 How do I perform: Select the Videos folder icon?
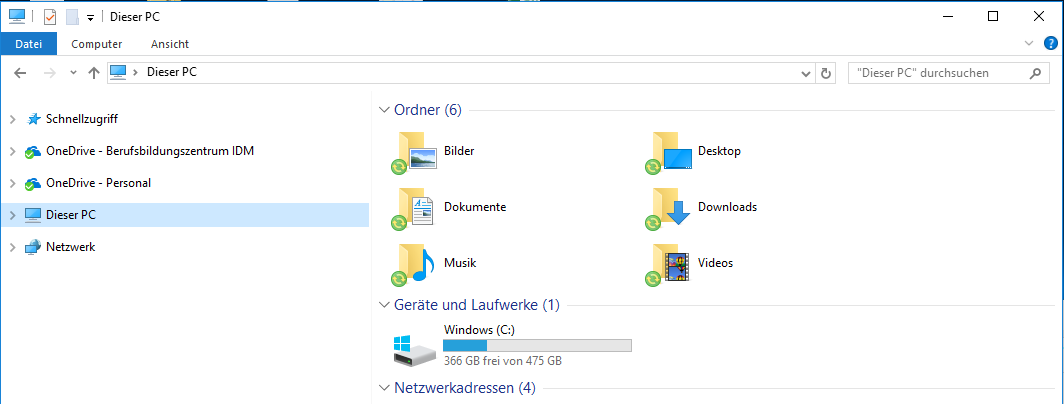(x=668, y=263)
